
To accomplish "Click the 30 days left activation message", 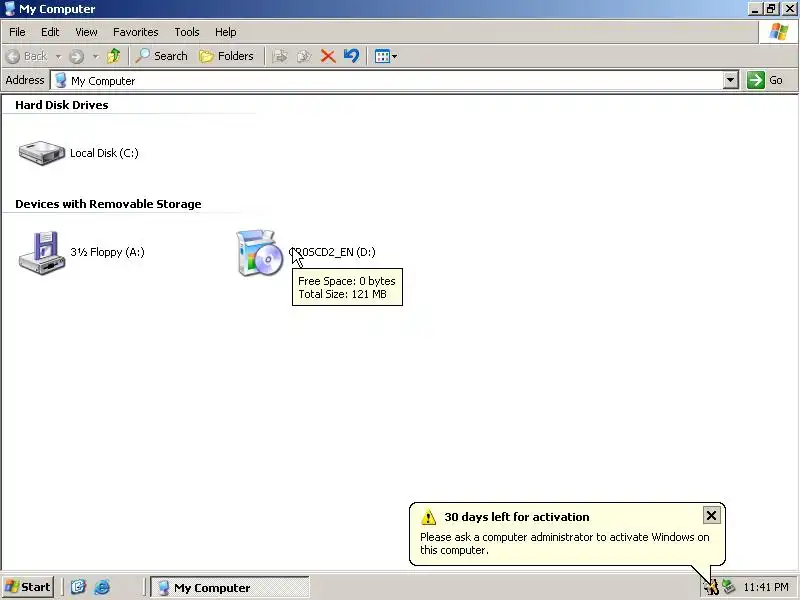I will [x=517, y=517].
